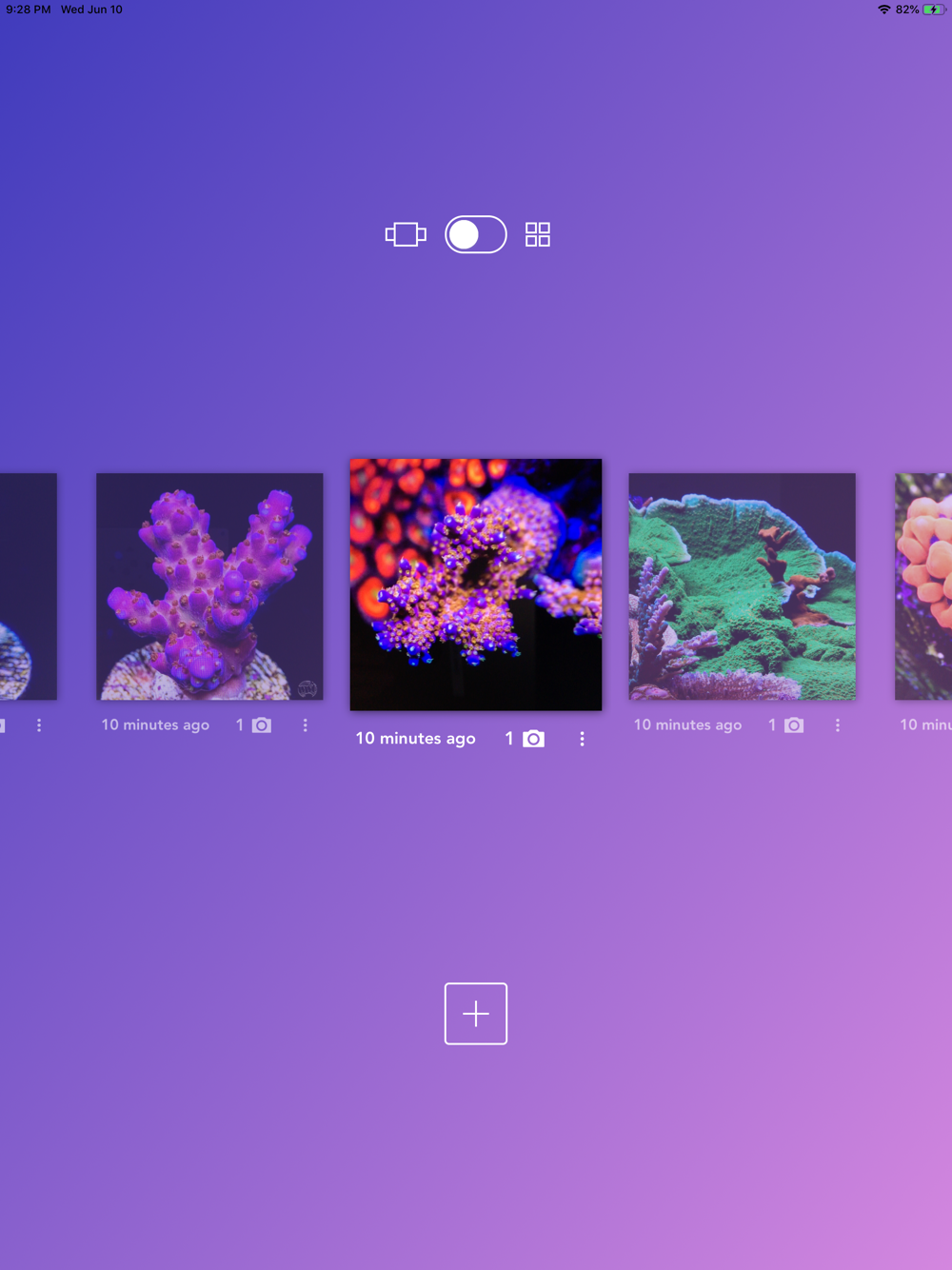952x1270 pixels.
Task: Open options menu under leftmost thumbnail
Action: pyautogui.click(x=39, y=725)
